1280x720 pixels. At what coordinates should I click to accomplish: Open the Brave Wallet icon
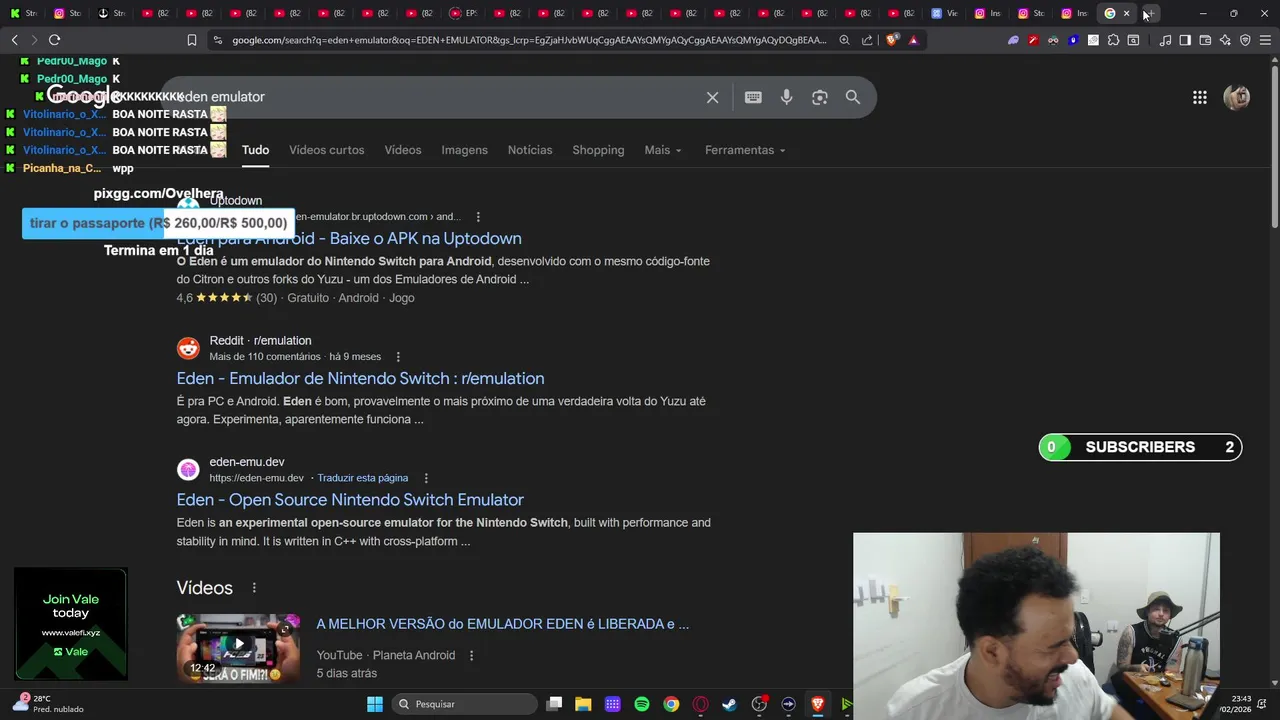(x=1205, y=40)
